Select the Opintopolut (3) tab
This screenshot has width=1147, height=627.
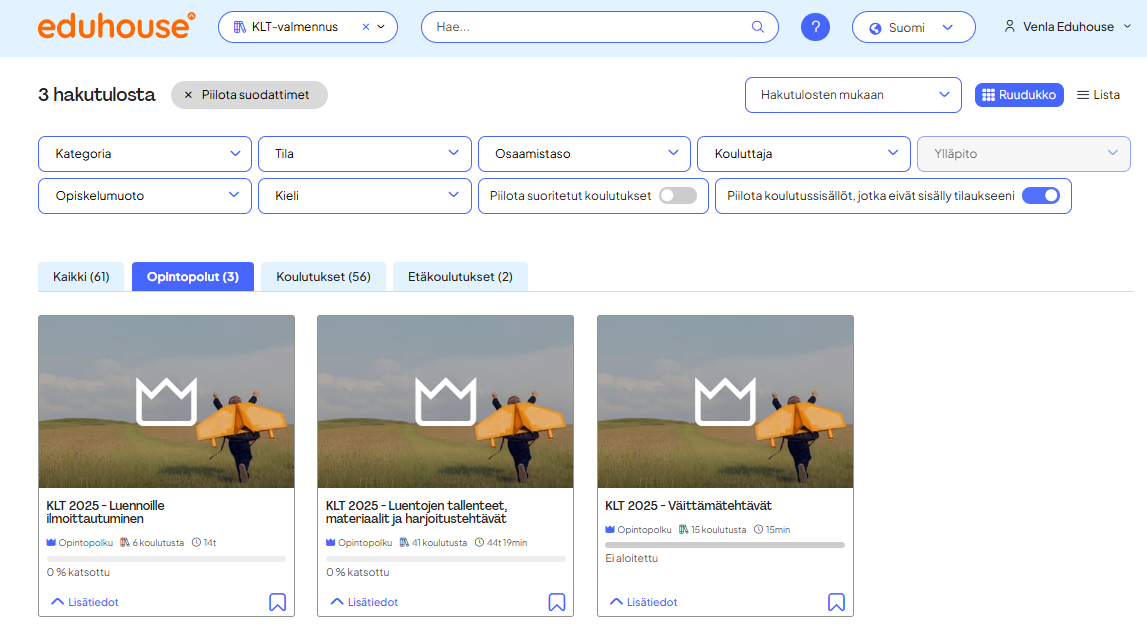click(x=193, y=277)
